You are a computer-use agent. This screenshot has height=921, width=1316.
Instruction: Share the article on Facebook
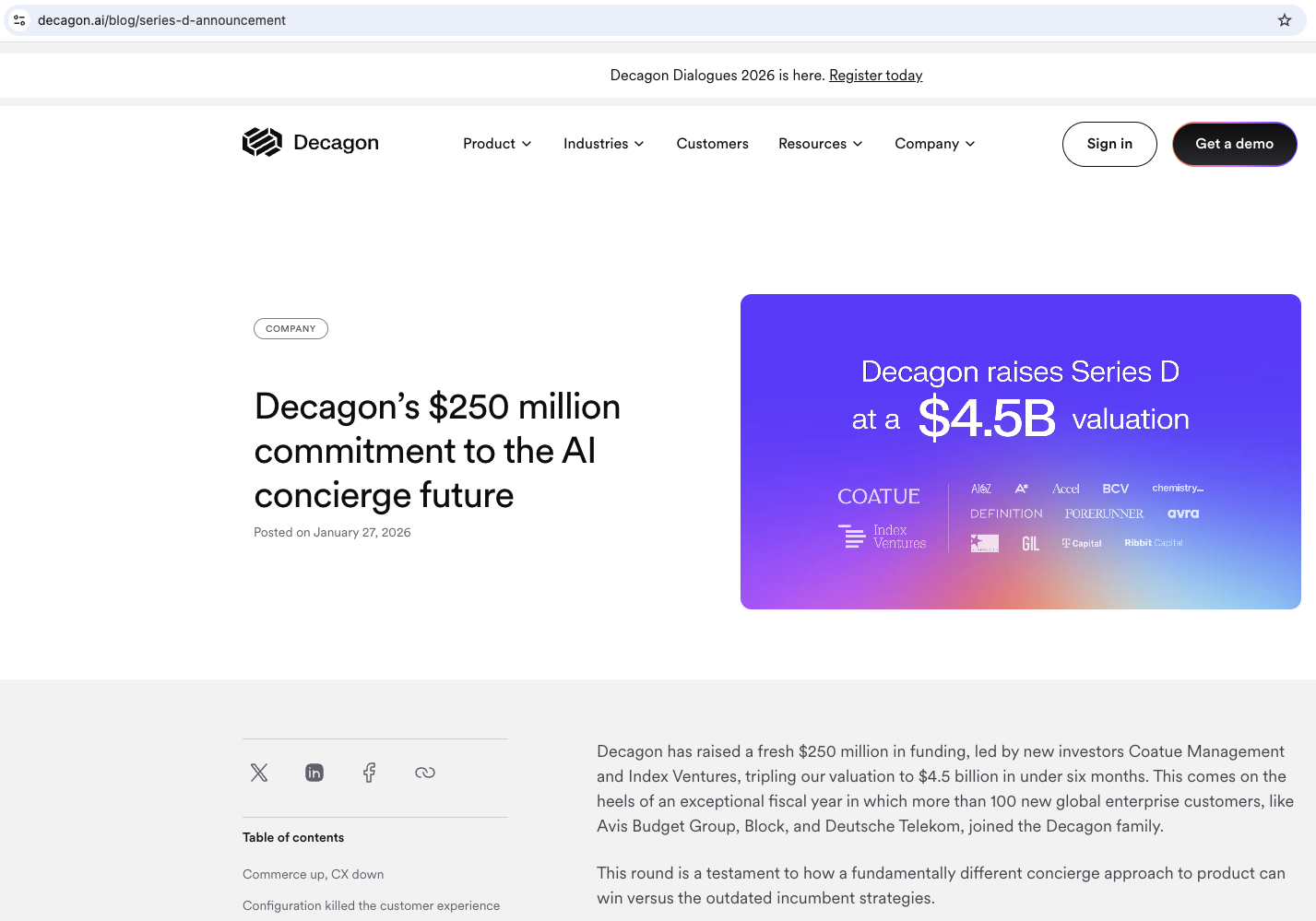coord(370,773)
